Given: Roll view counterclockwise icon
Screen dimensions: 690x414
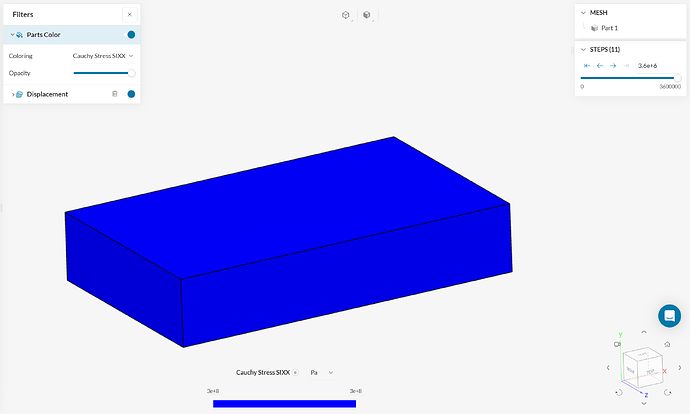Looking at the screenshot, I should pos(619,392).
